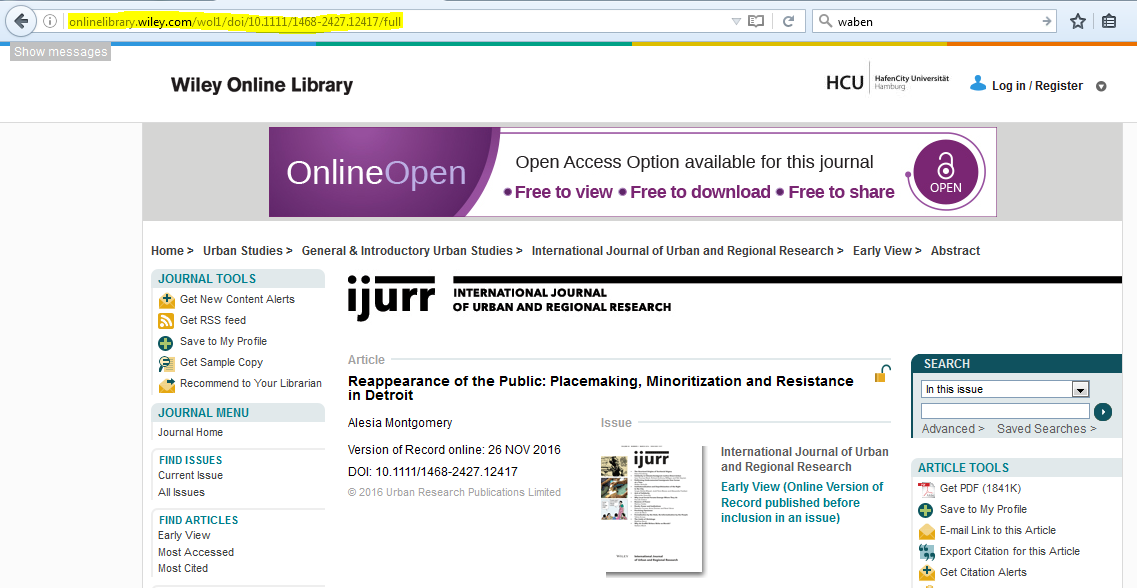1137x588 pixels.
Task: Open Current Issue in Find Issues
Action: point(191,476)
